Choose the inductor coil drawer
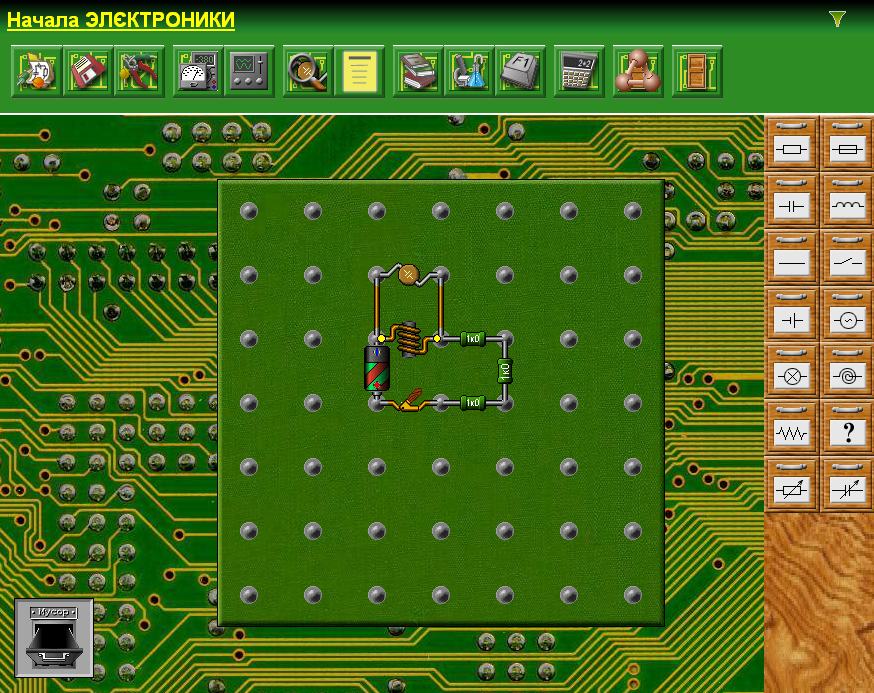The width and height of the screenshot is (874, 693). click(847, 201)
